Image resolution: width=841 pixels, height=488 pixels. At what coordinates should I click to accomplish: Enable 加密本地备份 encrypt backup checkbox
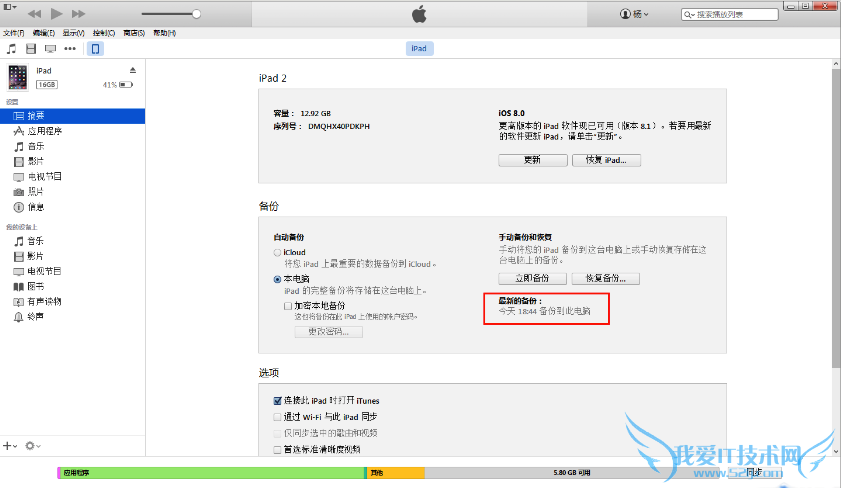288,306
